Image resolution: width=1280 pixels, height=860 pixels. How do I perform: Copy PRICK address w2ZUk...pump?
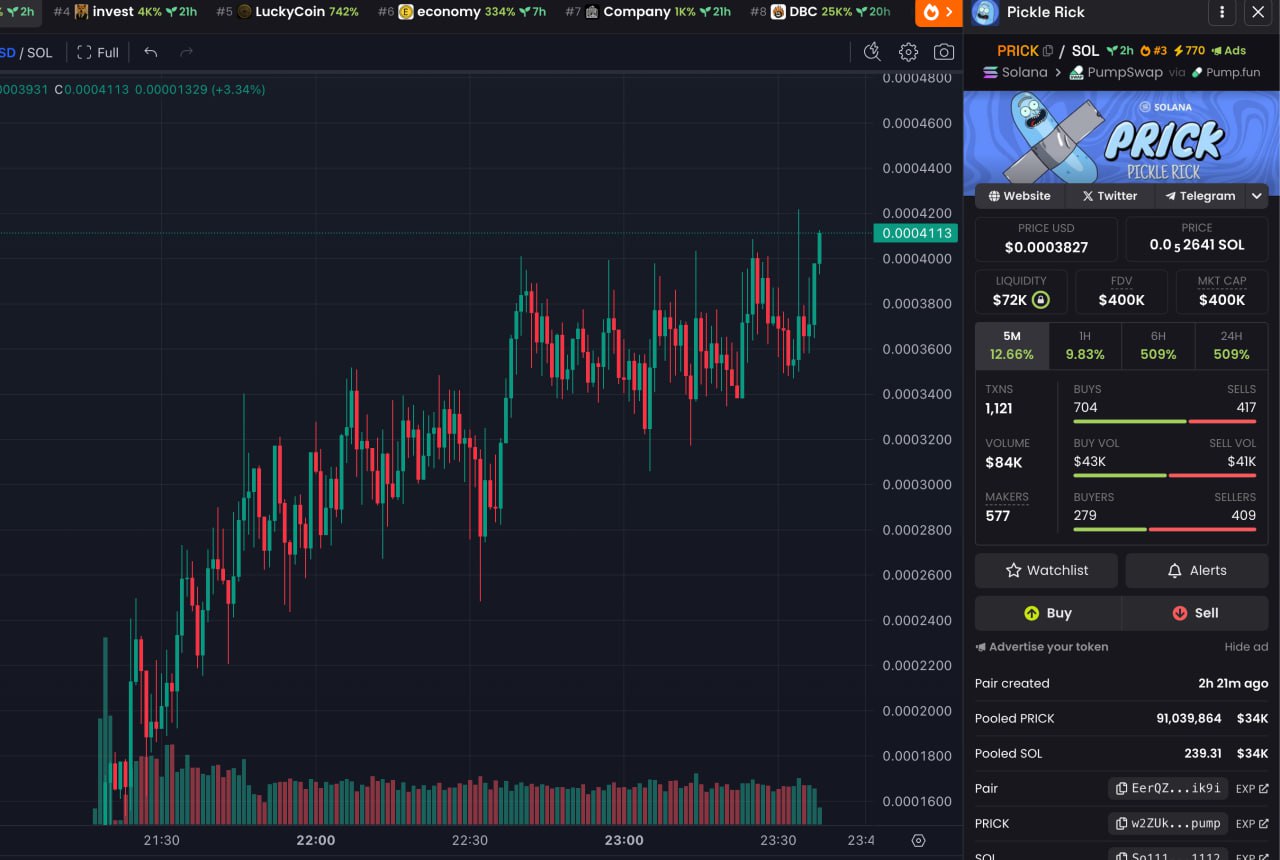1168,823
